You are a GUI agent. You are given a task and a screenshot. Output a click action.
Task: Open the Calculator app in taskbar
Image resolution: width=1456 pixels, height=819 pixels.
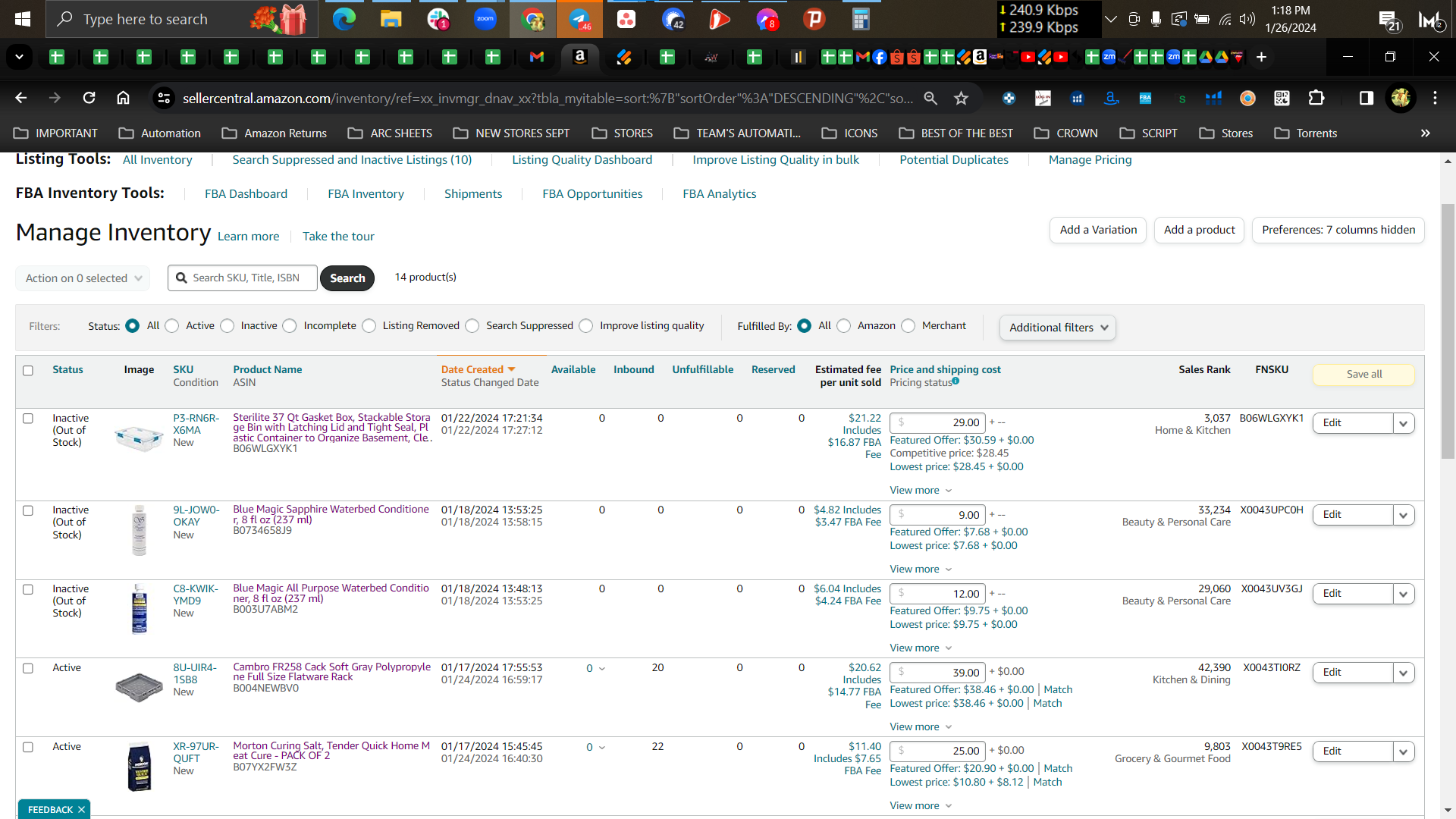(x=861, y=19)
